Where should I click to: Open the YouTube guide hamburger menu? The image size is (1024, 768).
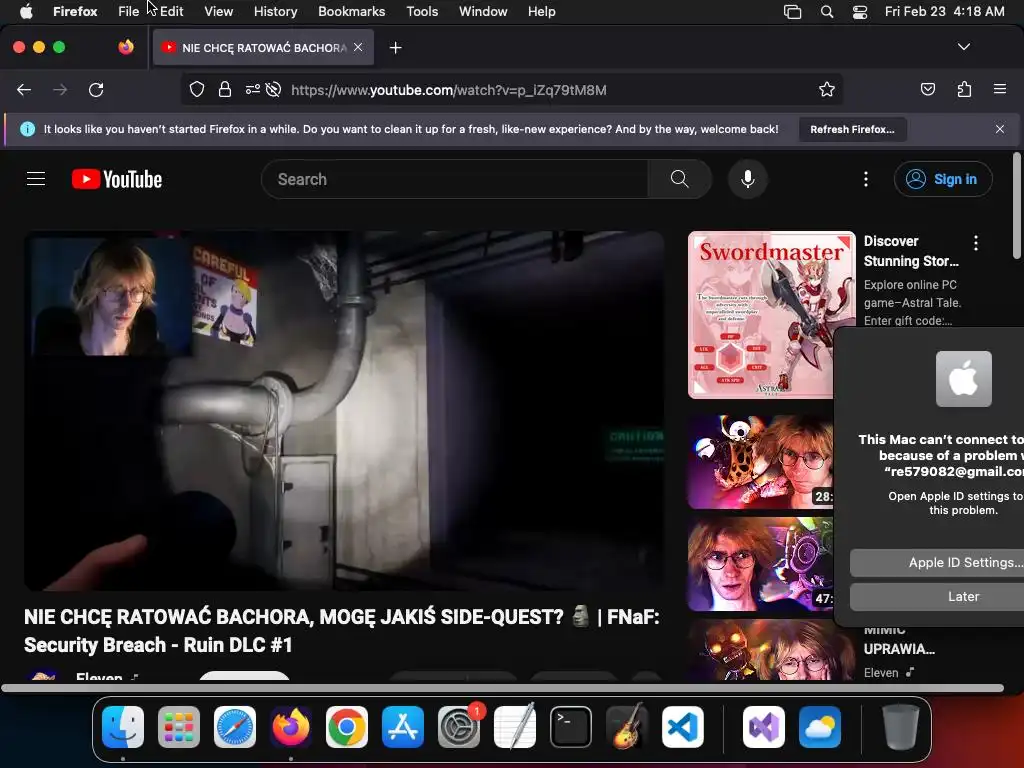pos(36,179)
